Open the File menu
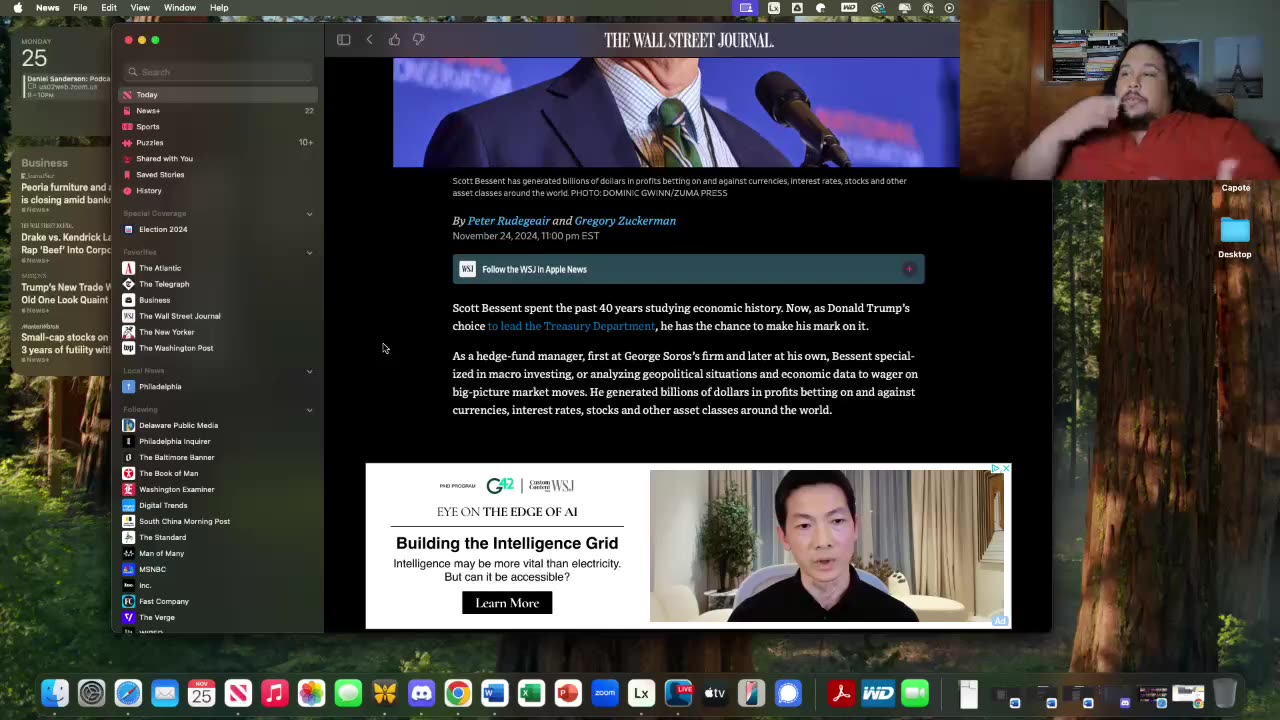1280x720 pixels. coord(80,8)
